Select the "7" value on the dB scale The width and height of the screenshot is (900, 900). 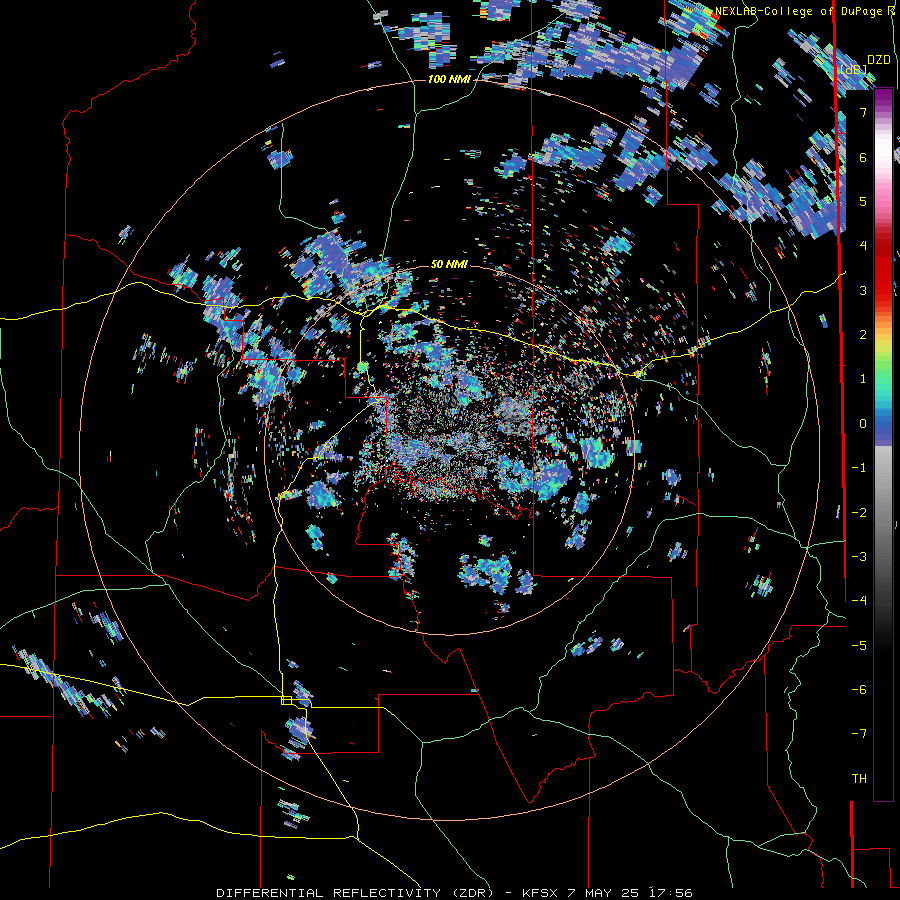tap(863, 112)
